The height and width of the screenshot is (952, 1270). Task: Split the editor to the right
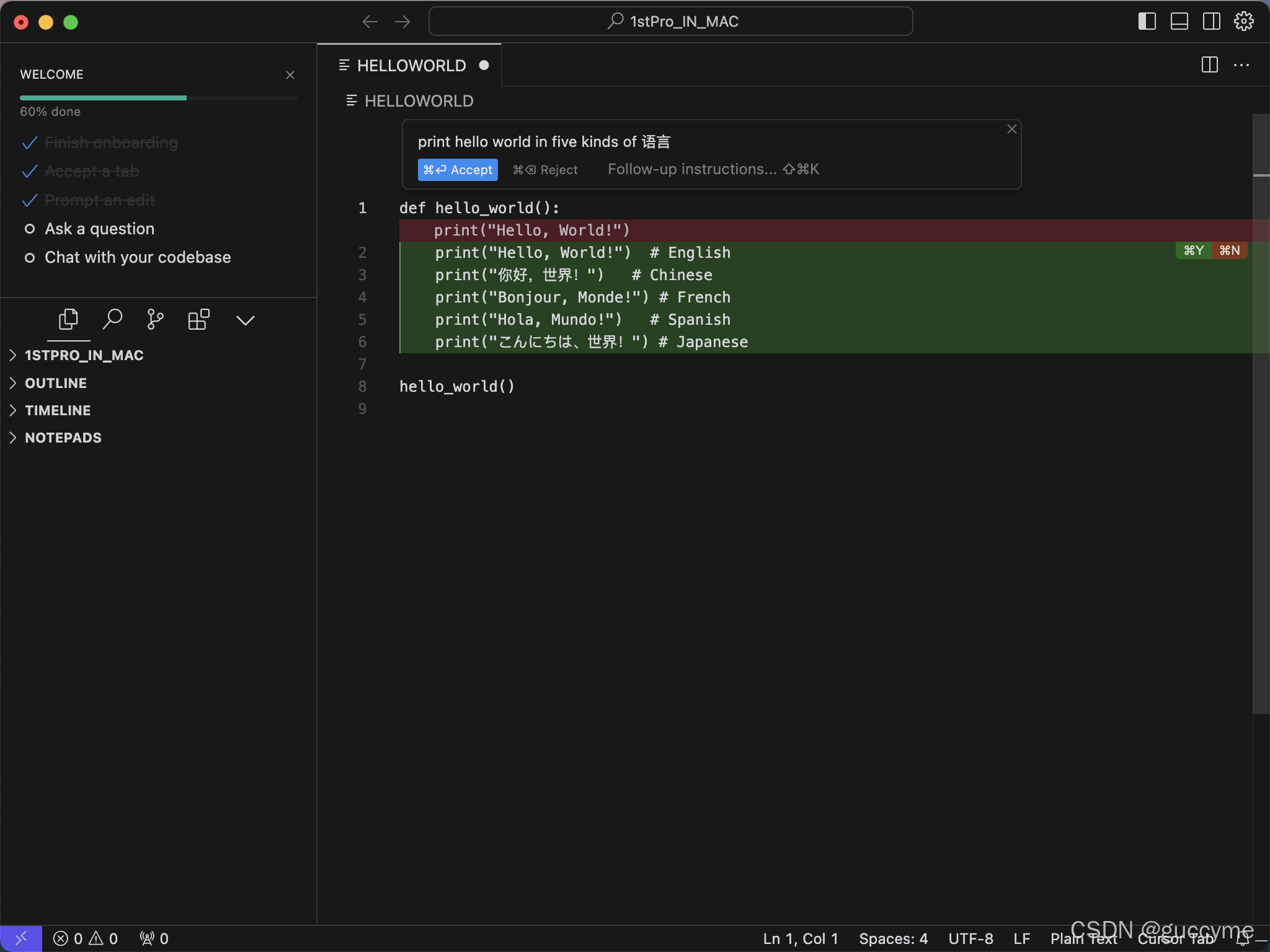pos(1209,65)
